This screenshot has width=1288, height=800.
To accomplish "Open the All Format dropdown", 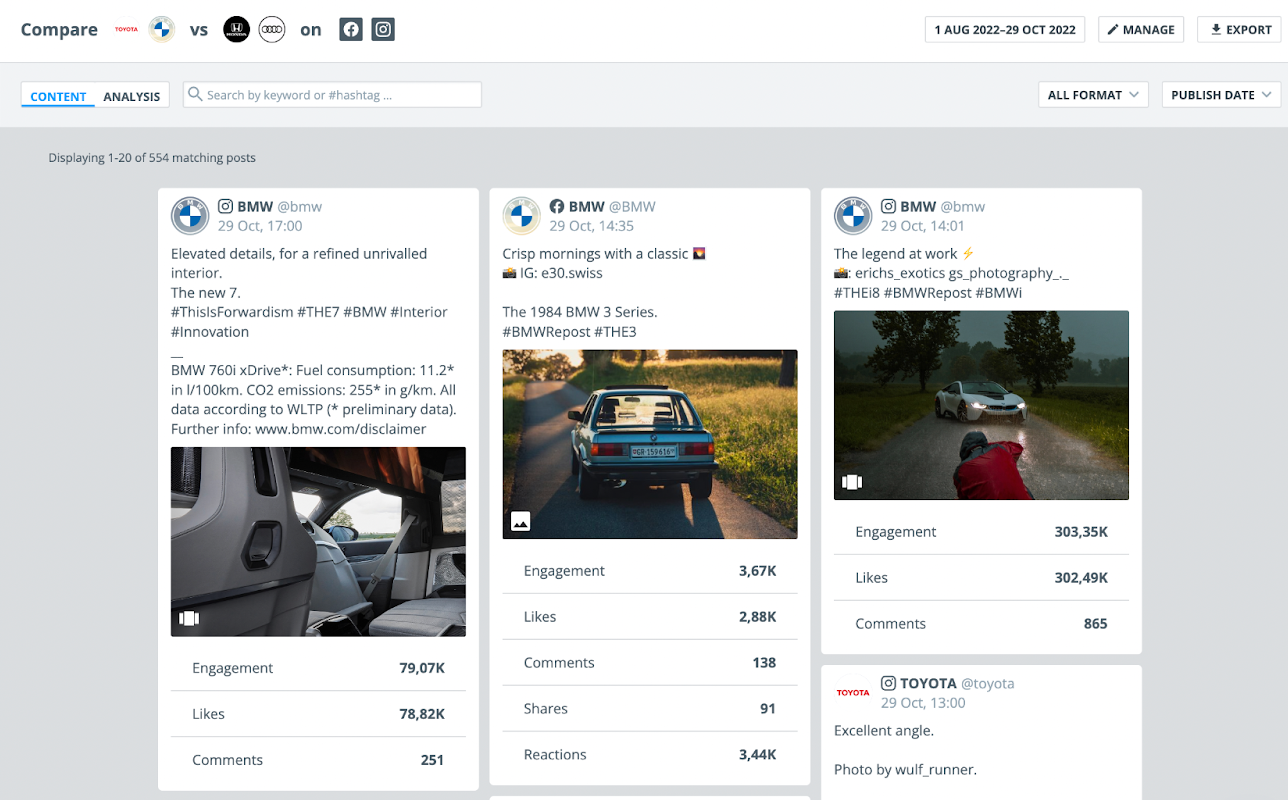I will (1092, 95).
